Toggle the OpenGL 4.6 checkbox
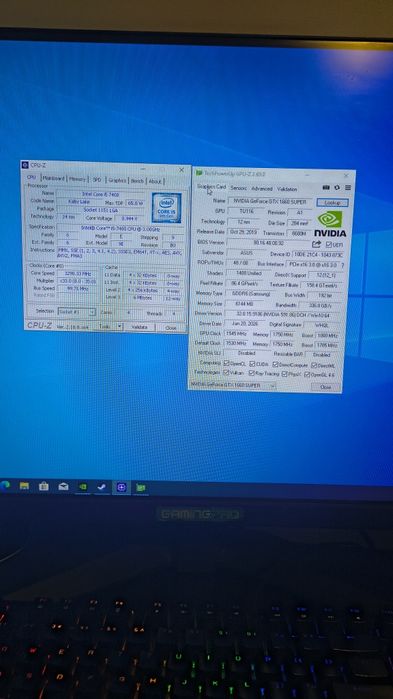Viewport: 393px width, 699px height. 307,374
